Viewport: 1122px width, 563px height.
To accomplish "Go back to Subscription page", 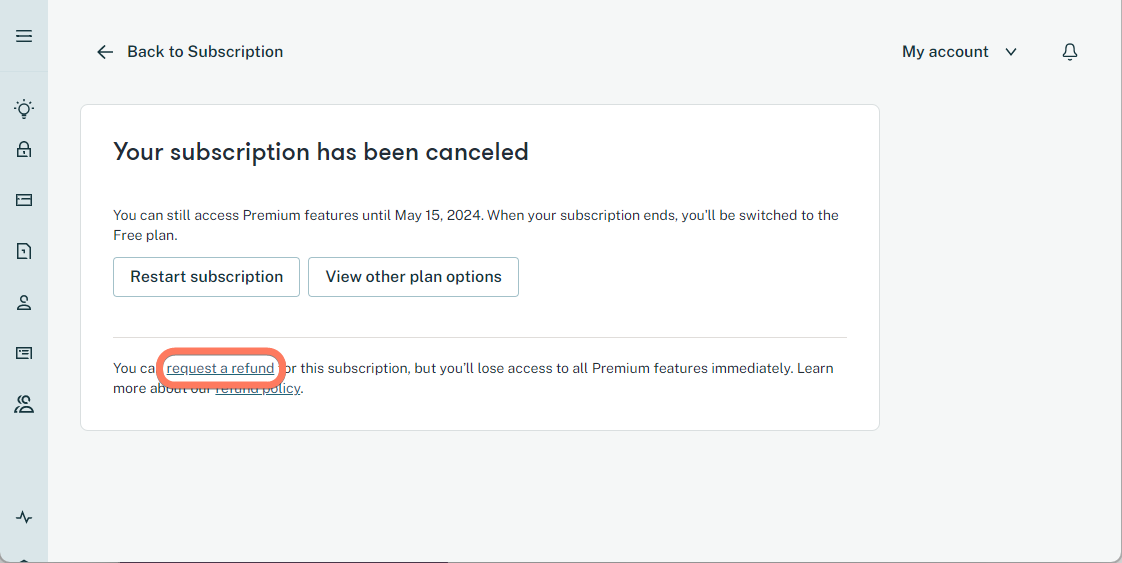I will pos(205,52).
